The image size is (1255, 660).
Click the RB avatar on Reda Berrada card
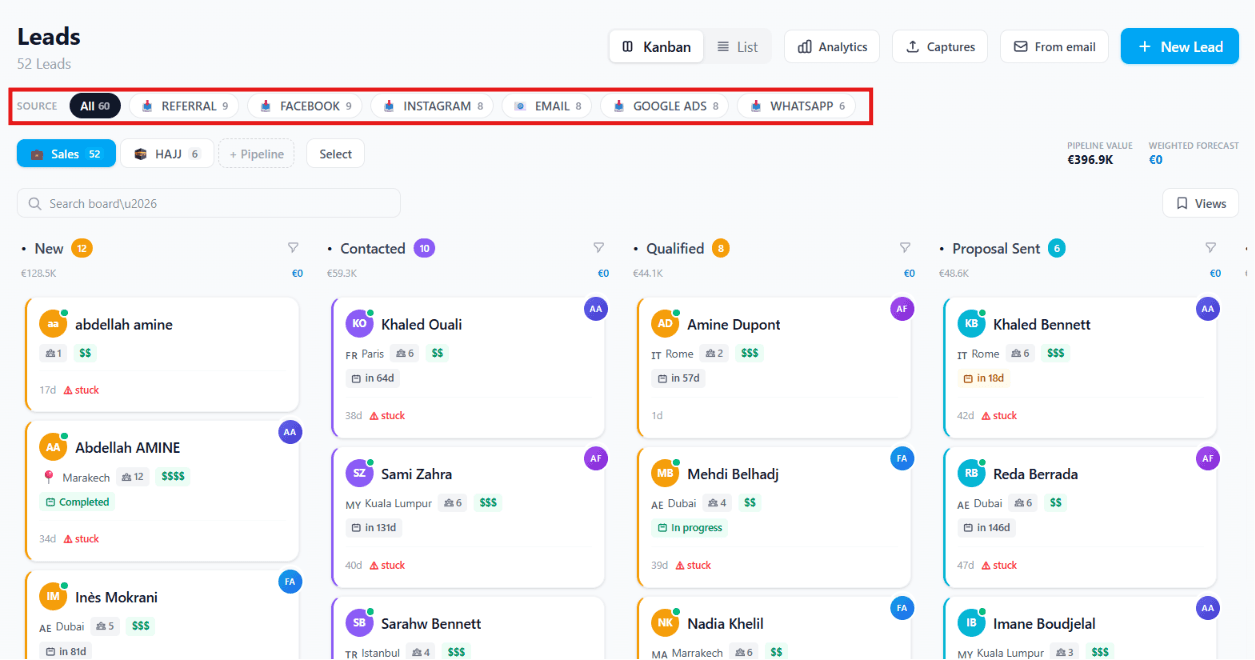971,474
